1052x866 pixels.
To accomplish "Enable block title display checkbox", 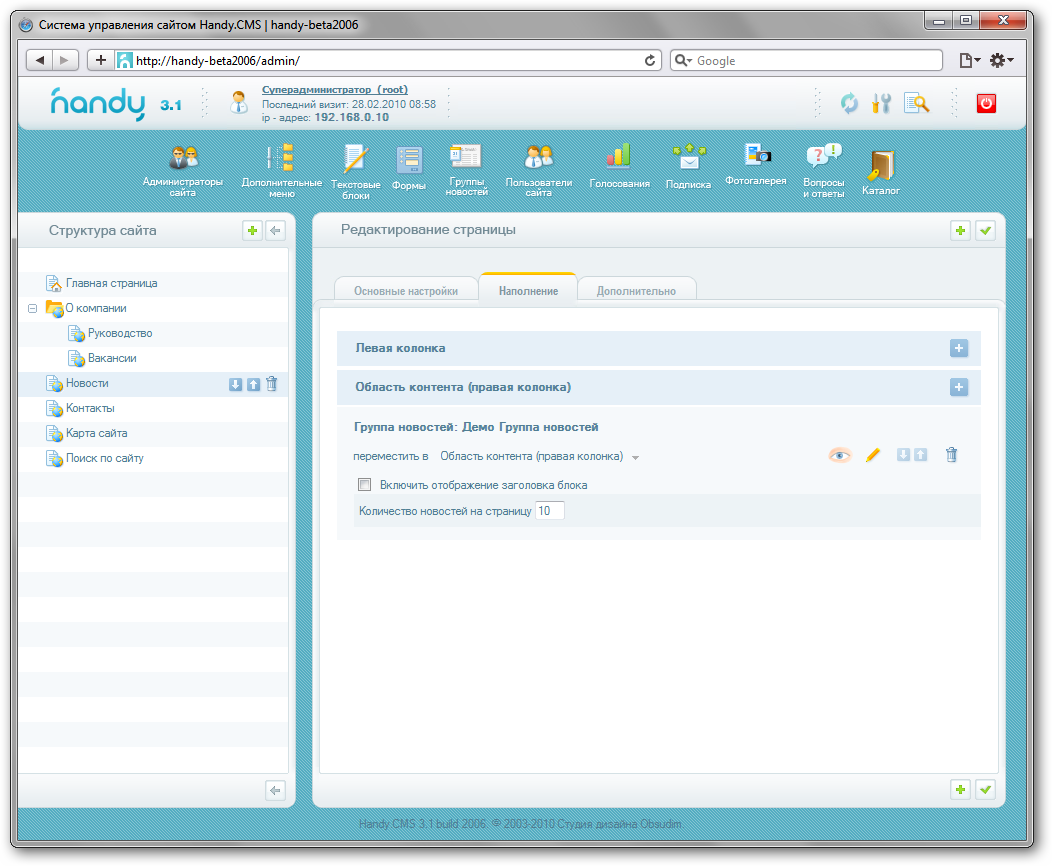I will [x=365, y=485].
